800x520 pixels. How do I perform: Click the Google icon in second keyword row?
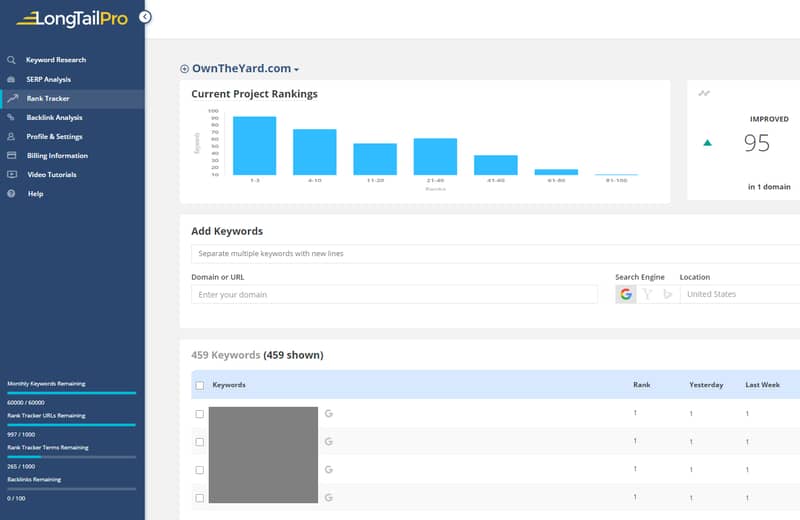[329, 441]
